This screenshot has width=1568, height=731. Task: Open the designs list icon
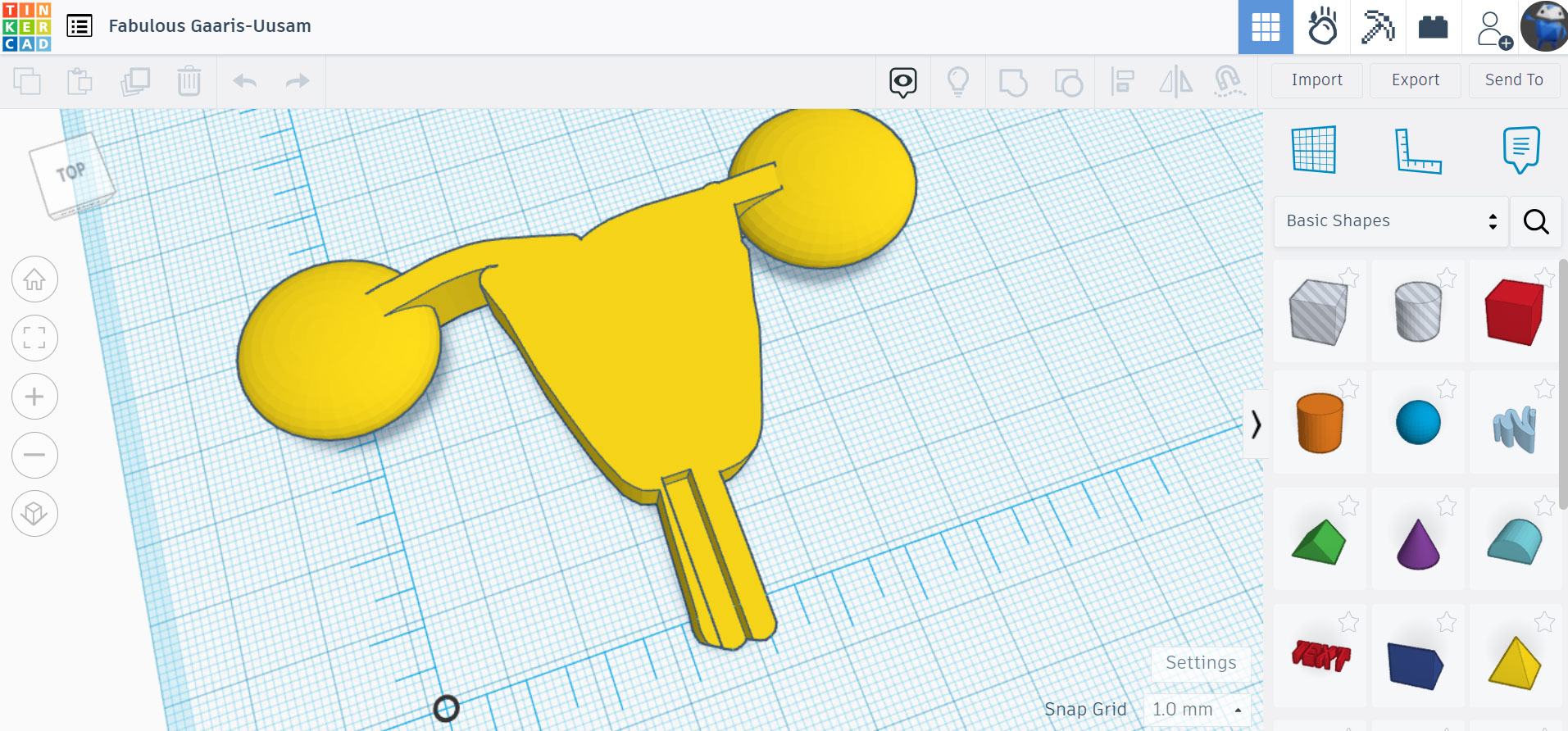coord(80,26)
